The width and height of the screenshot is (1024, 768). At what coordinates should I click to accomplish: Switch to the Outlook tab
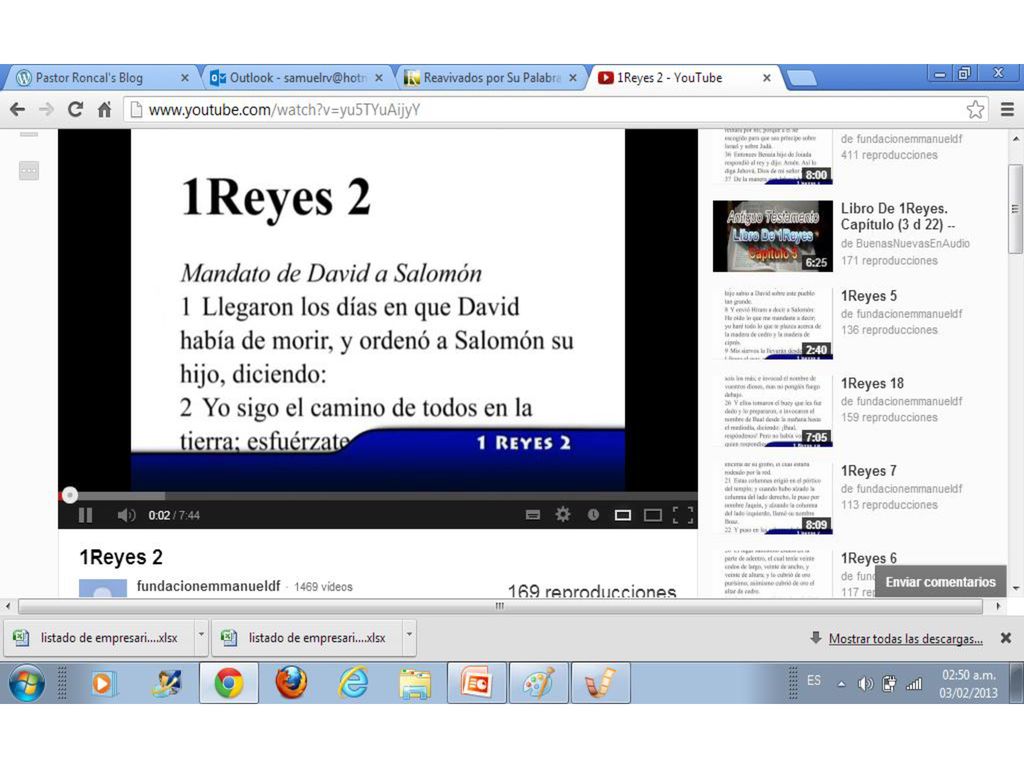click(x=296, y=78)
